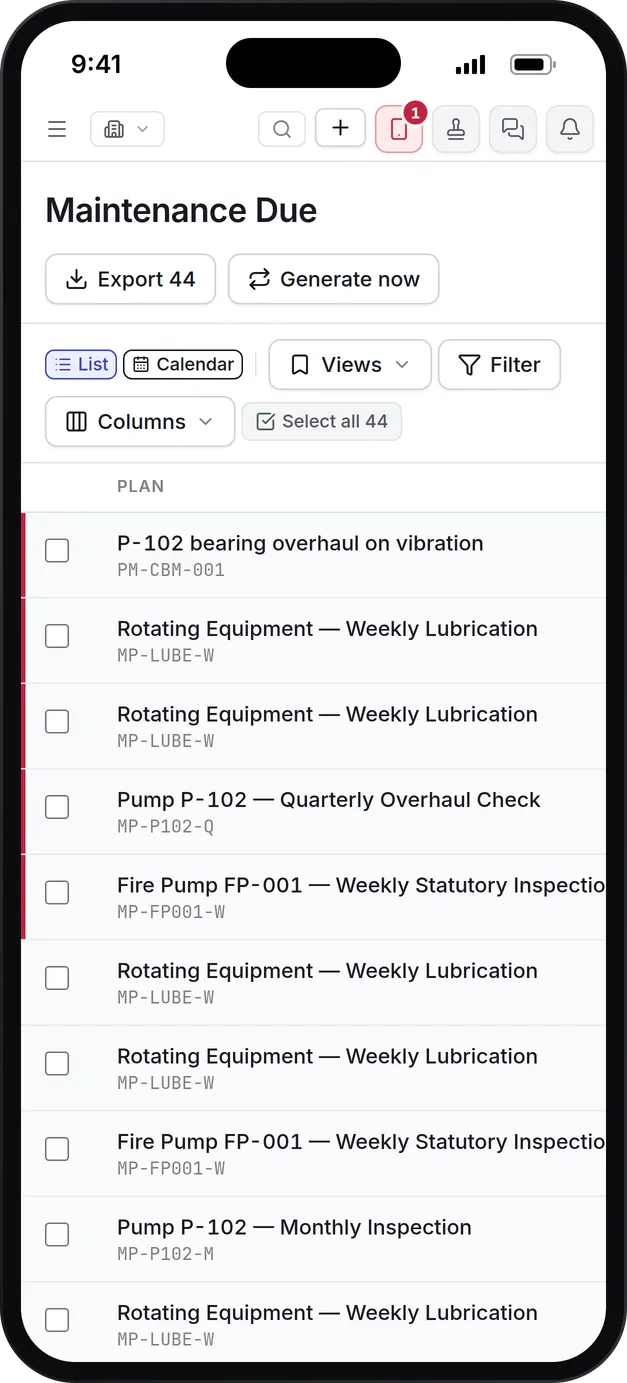Viewport: 627px width, 1383px height.
Task: Expand the site building selector dropdown
Action: [x=127, y=129]
